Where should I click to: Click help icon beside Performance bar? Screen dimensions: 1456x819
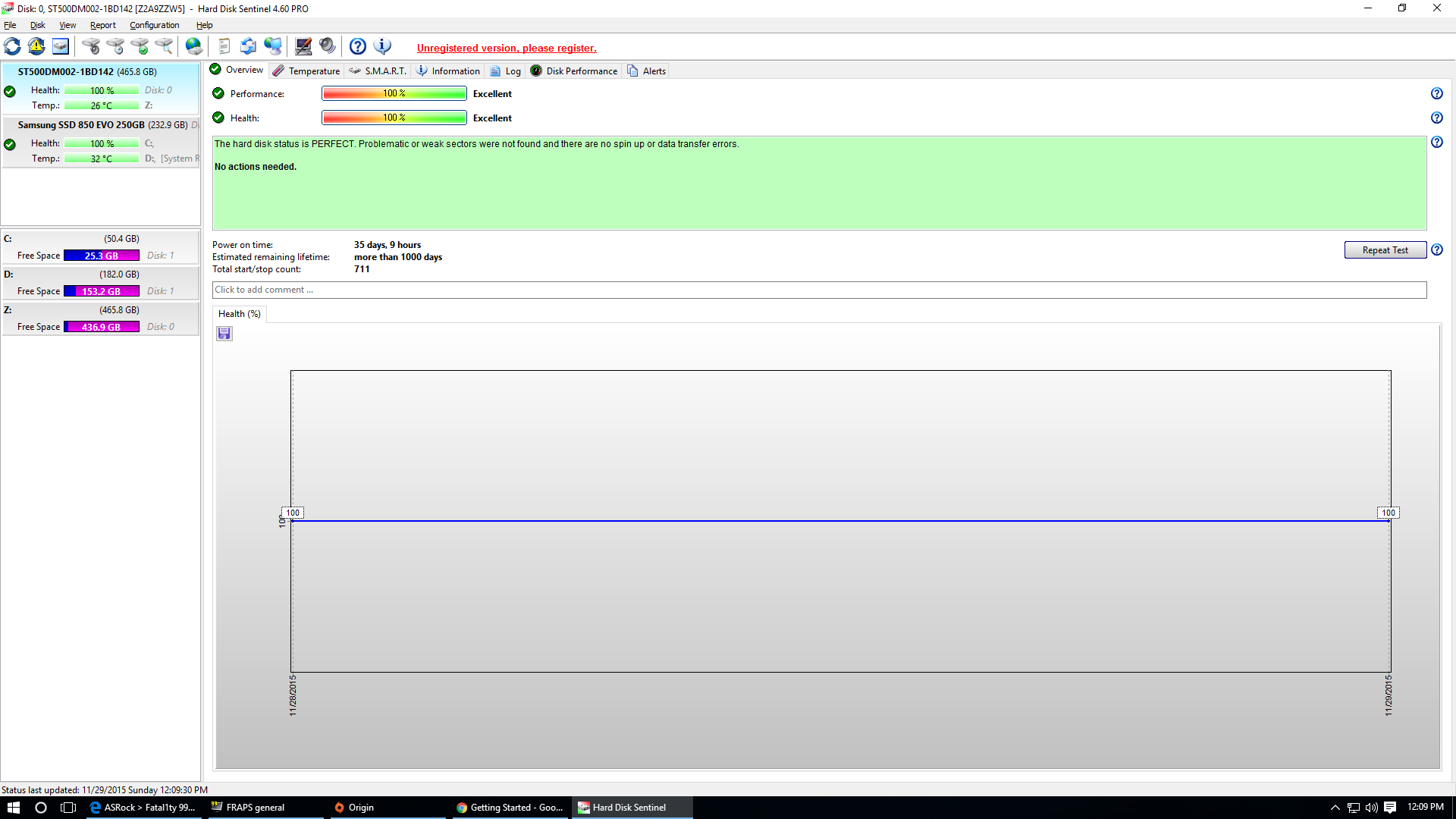coord(1437,94)
